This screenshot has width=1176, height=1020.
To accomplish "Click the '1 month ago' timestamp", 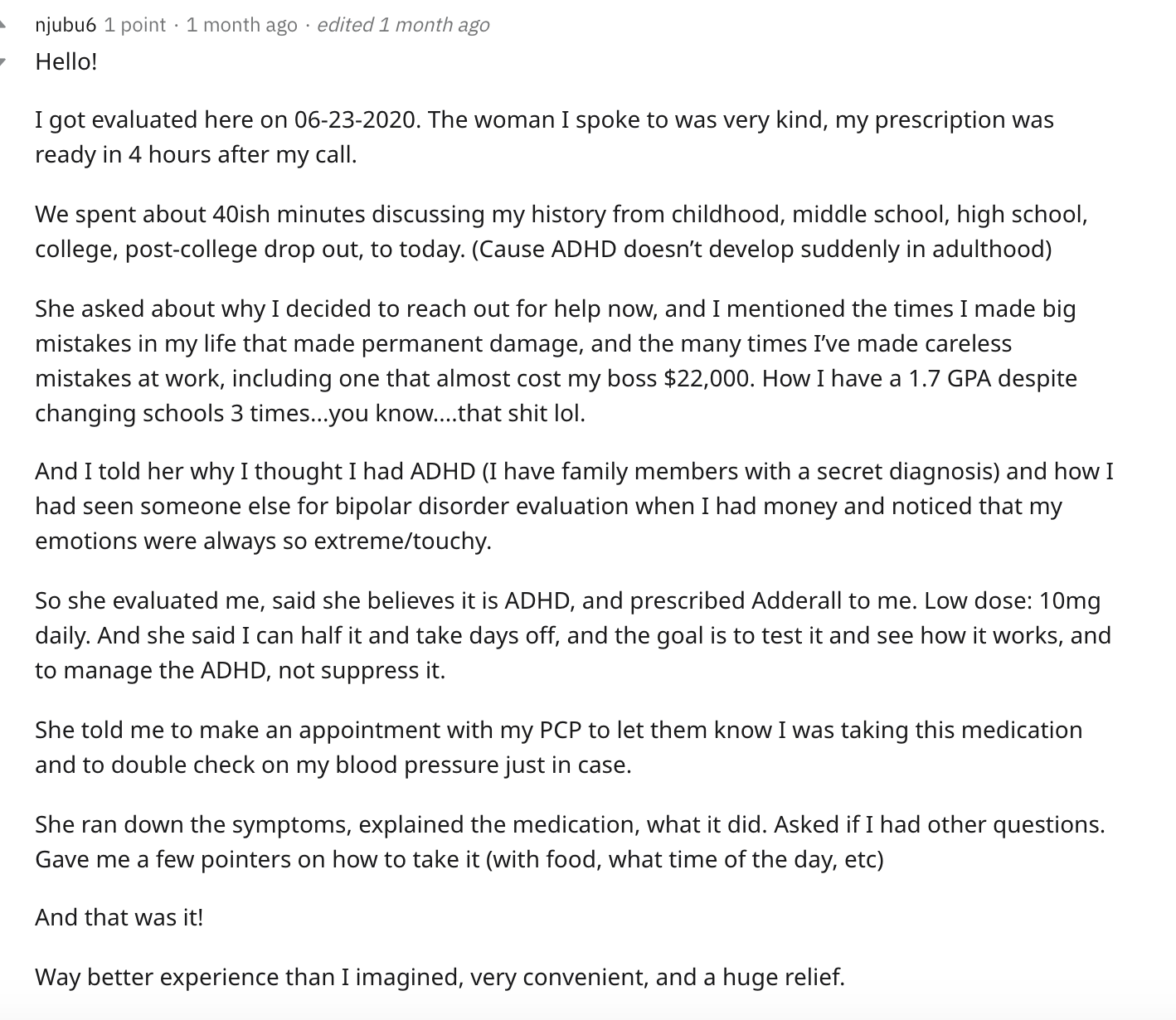I will click(241, 25).
